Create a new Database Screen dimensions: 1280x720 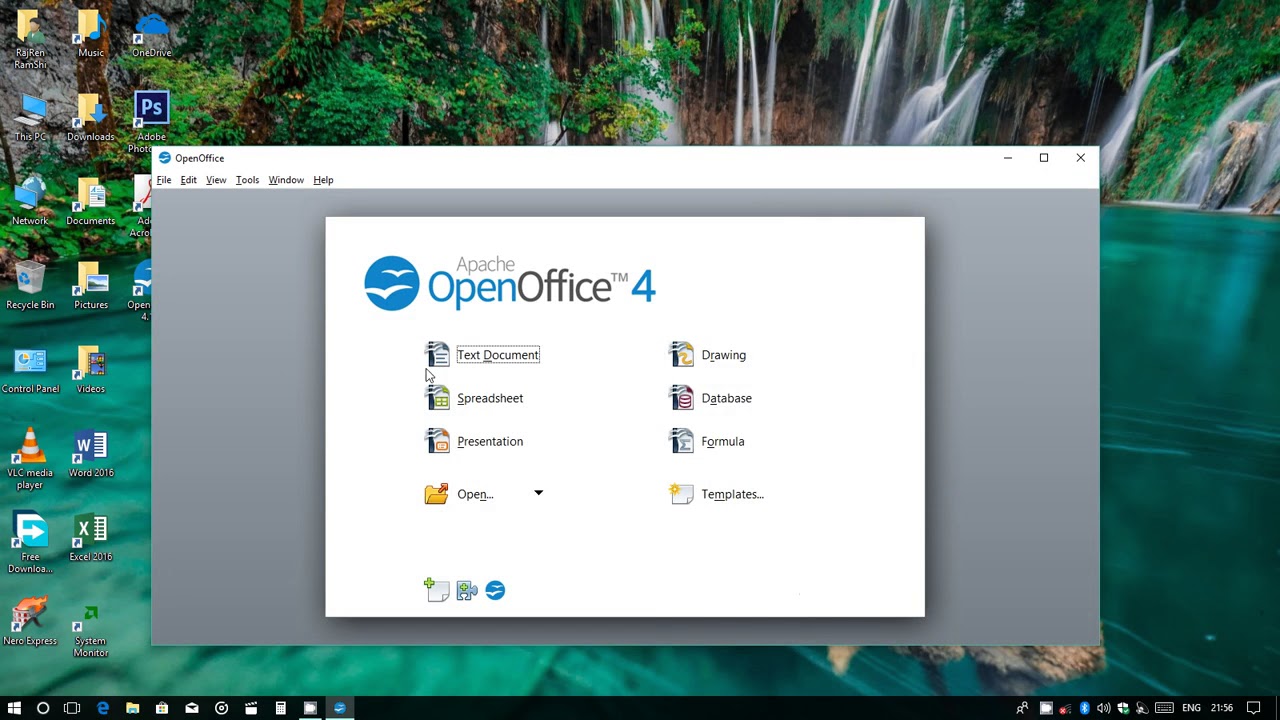711,398
